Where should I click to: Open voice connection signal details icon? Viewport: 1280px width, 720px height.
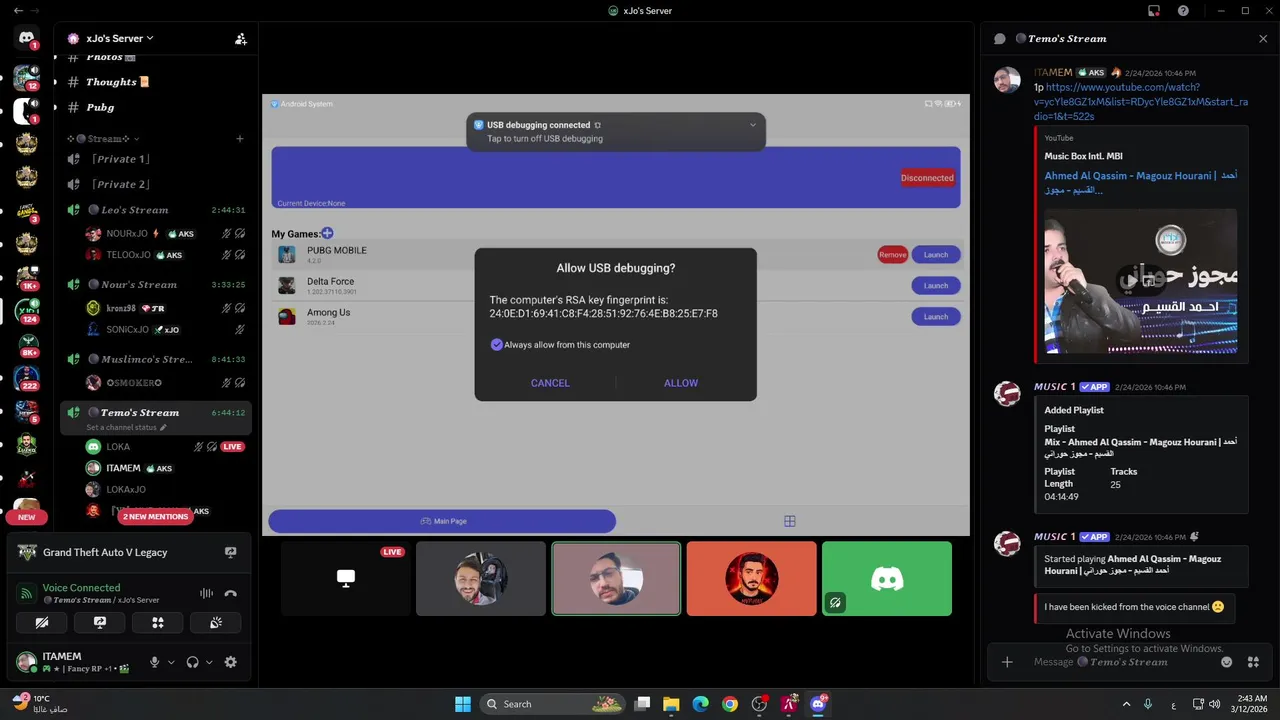pyautogui.click(x=27, y=593)
